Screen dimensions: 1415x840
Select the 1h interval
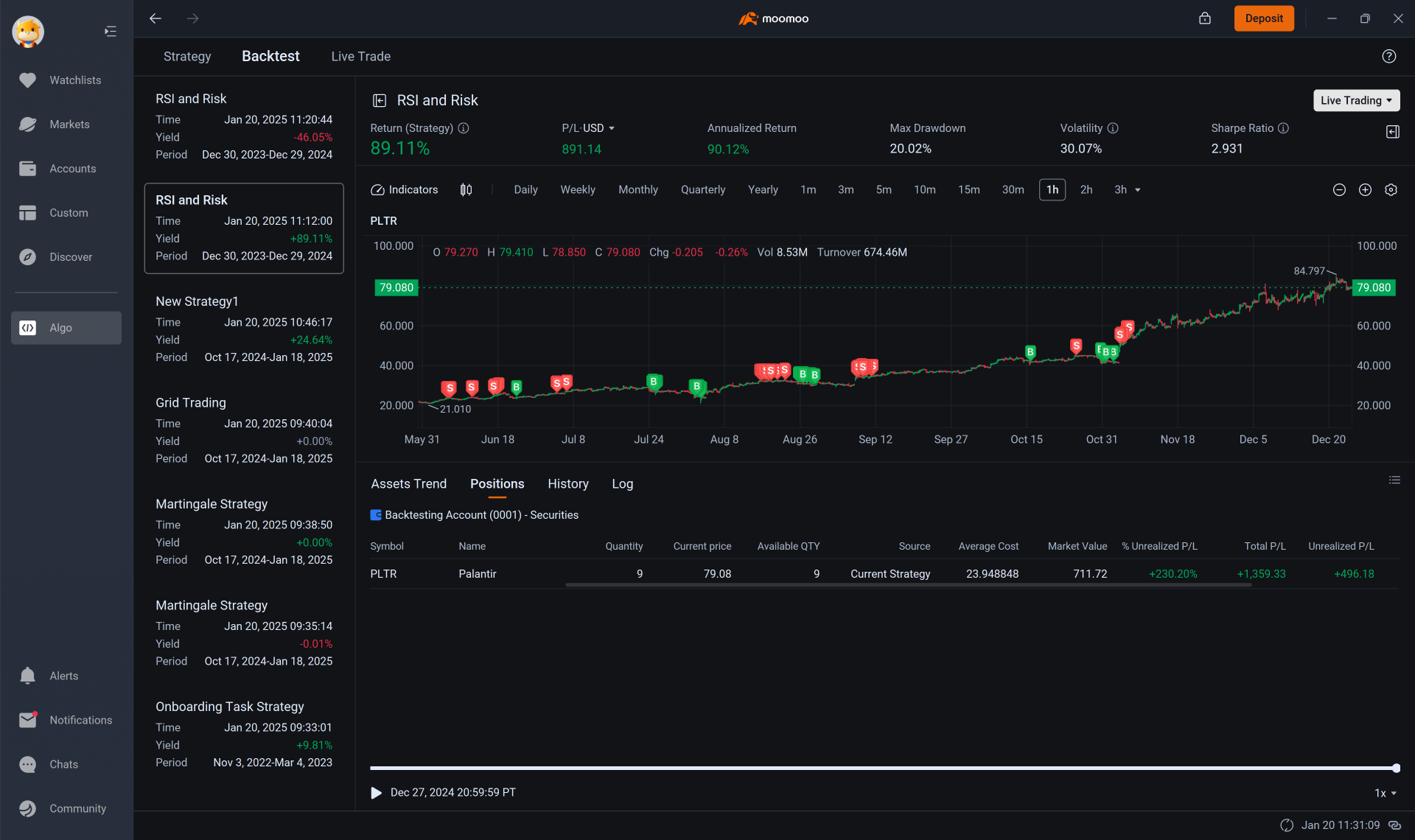click(x=1052, y=190)
